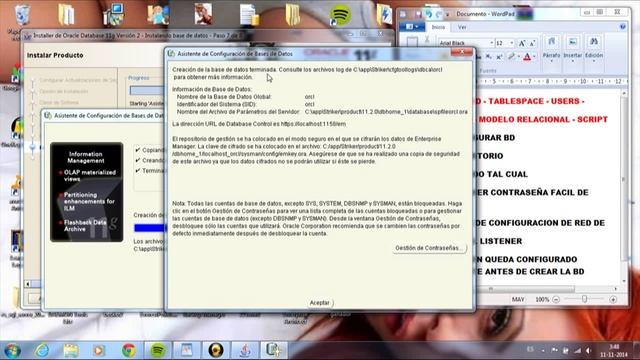Click the taskbar clock showing 11-11-2014

click(613, 351)
